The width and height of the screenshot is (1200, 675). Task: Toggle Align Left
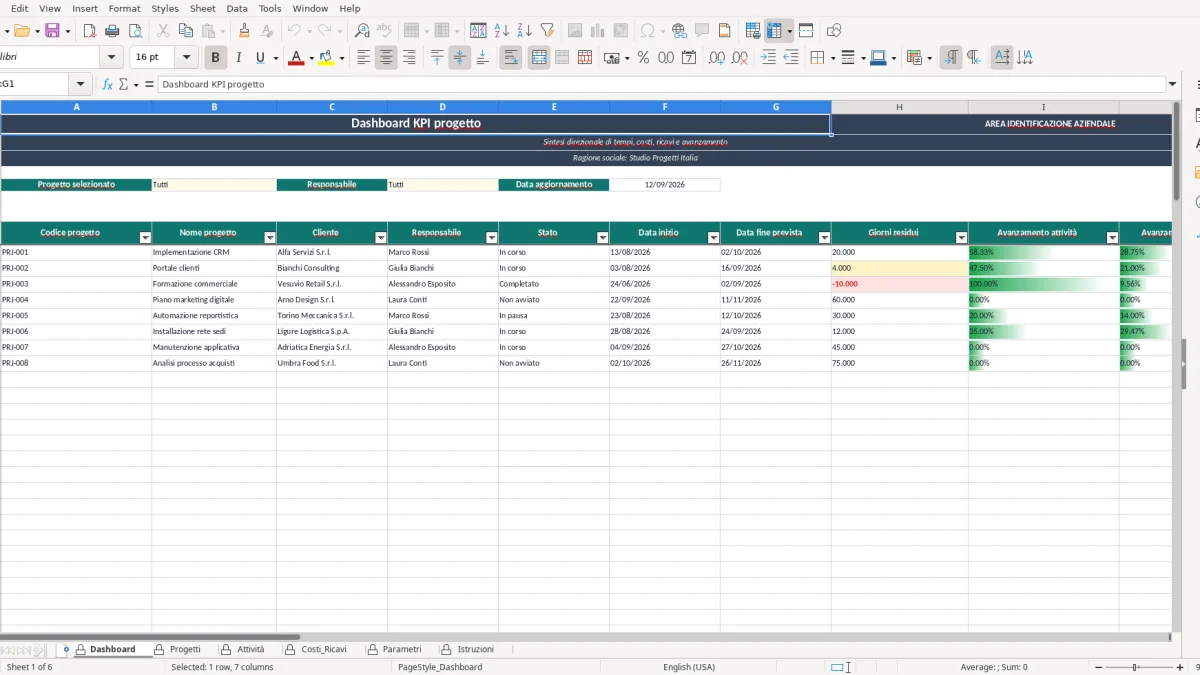pyautogui.click(x=363, y=58)
